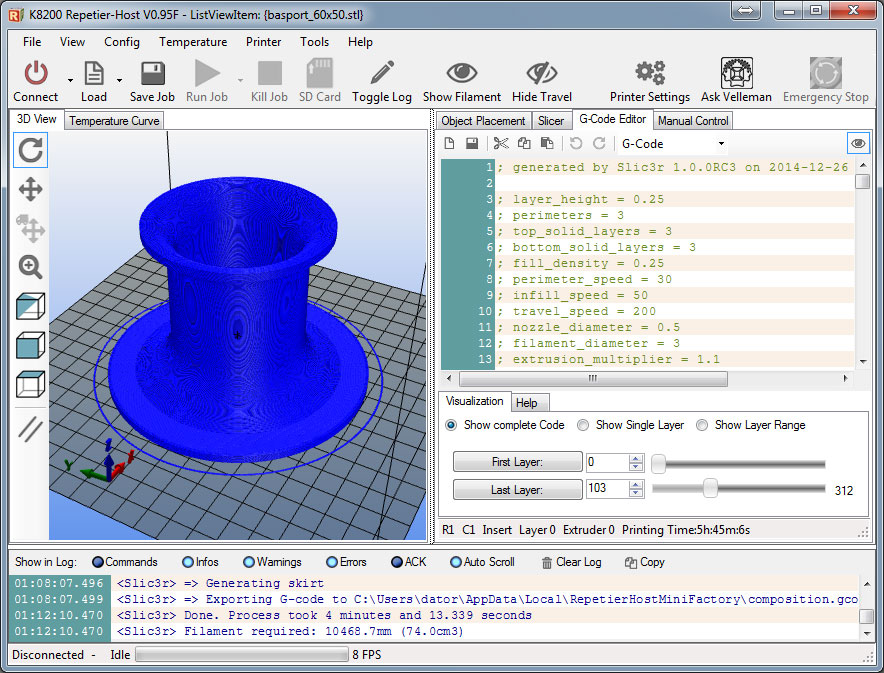Click the Last Layer slider handle
The image size is (884, 673).
click(x=710, y=488)
